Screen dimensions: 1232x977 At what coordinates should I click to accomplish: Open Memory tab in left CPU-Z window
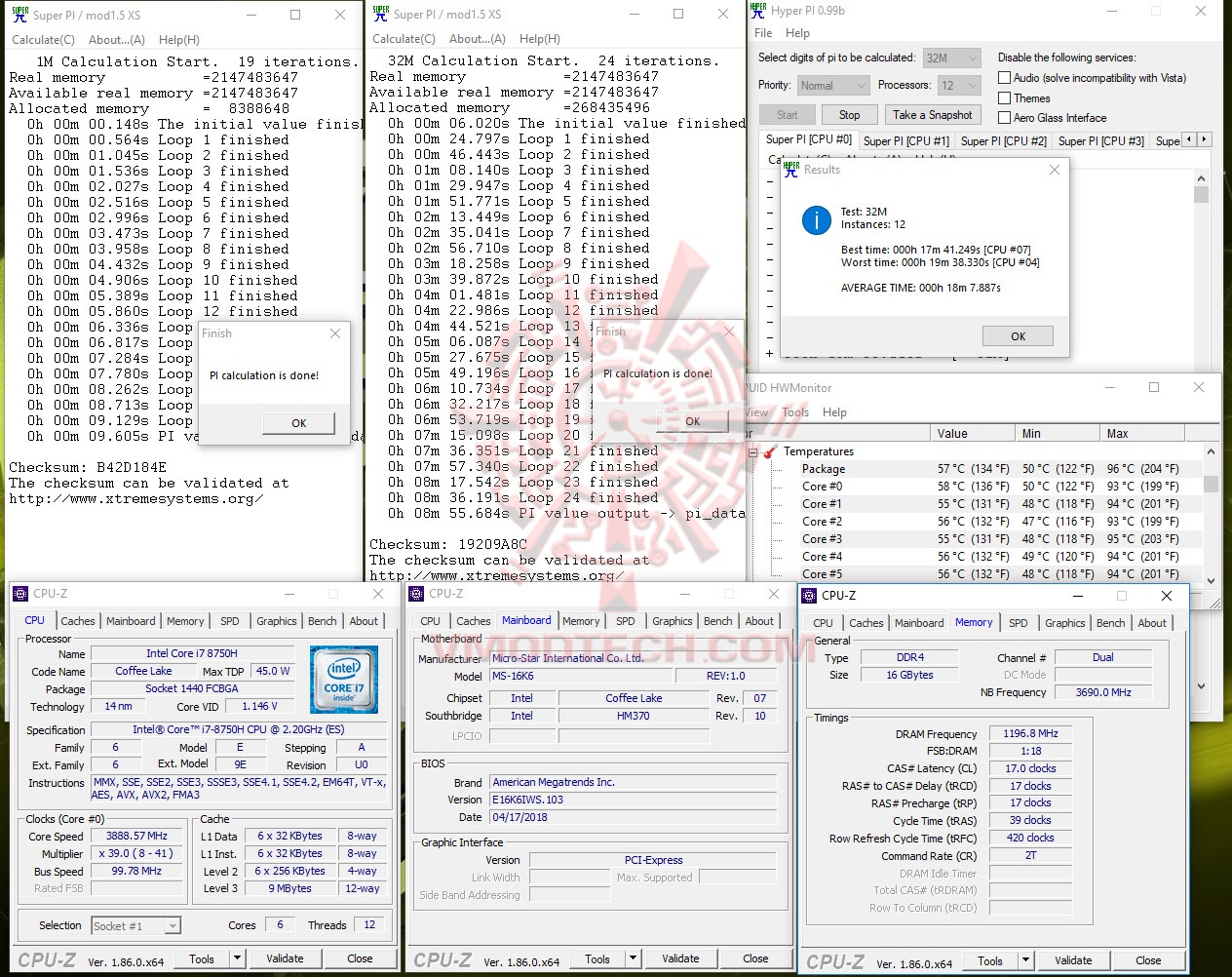click(x=185, y=621)
